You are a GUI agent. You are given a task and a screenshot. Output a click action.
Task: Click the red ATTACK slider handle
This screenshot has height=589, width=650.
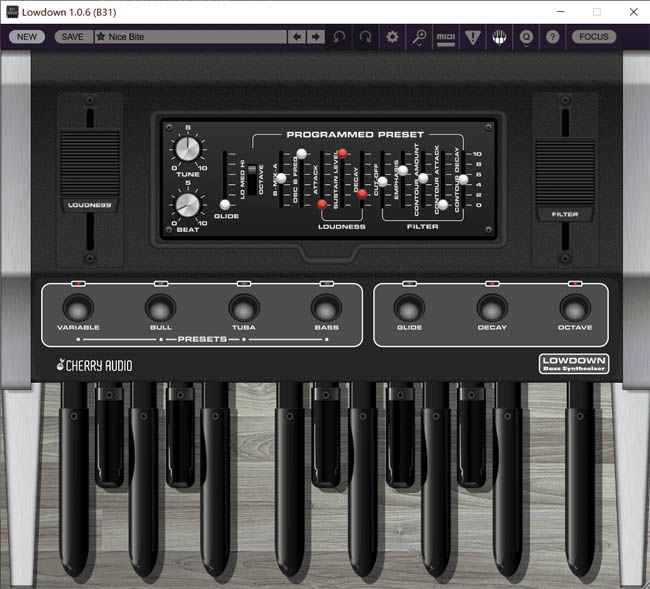[x=322, y=204]
